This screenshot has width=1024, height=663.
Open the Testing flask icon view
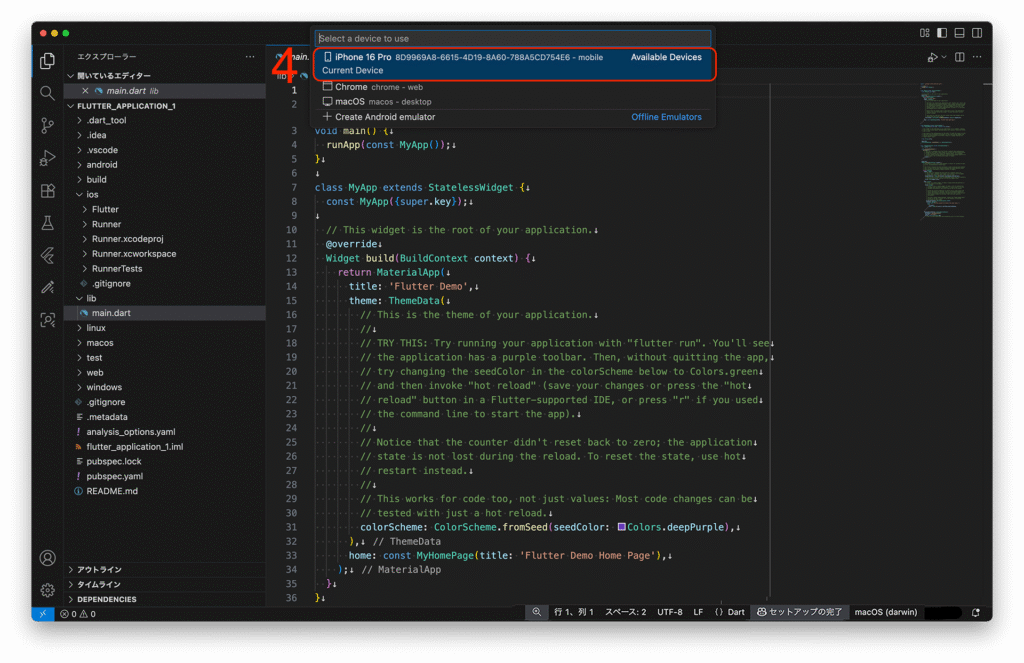click(47, 223)
